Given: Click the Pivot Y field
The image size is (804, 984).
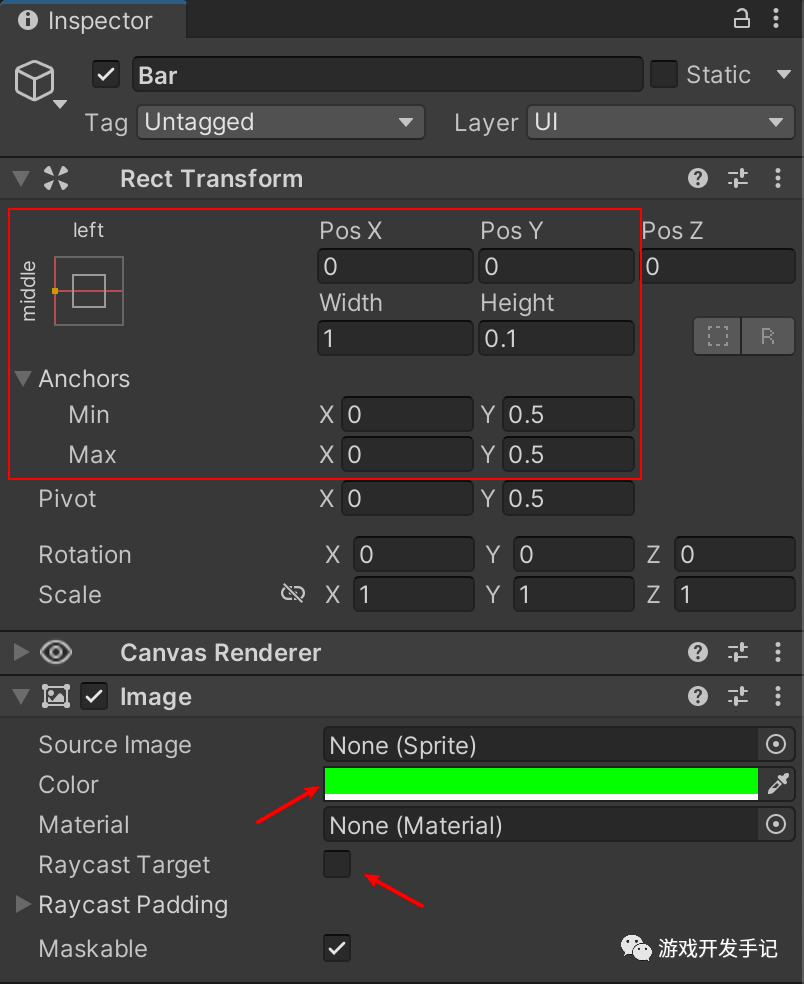Looking at the screenshot, I should click(568, 498).
